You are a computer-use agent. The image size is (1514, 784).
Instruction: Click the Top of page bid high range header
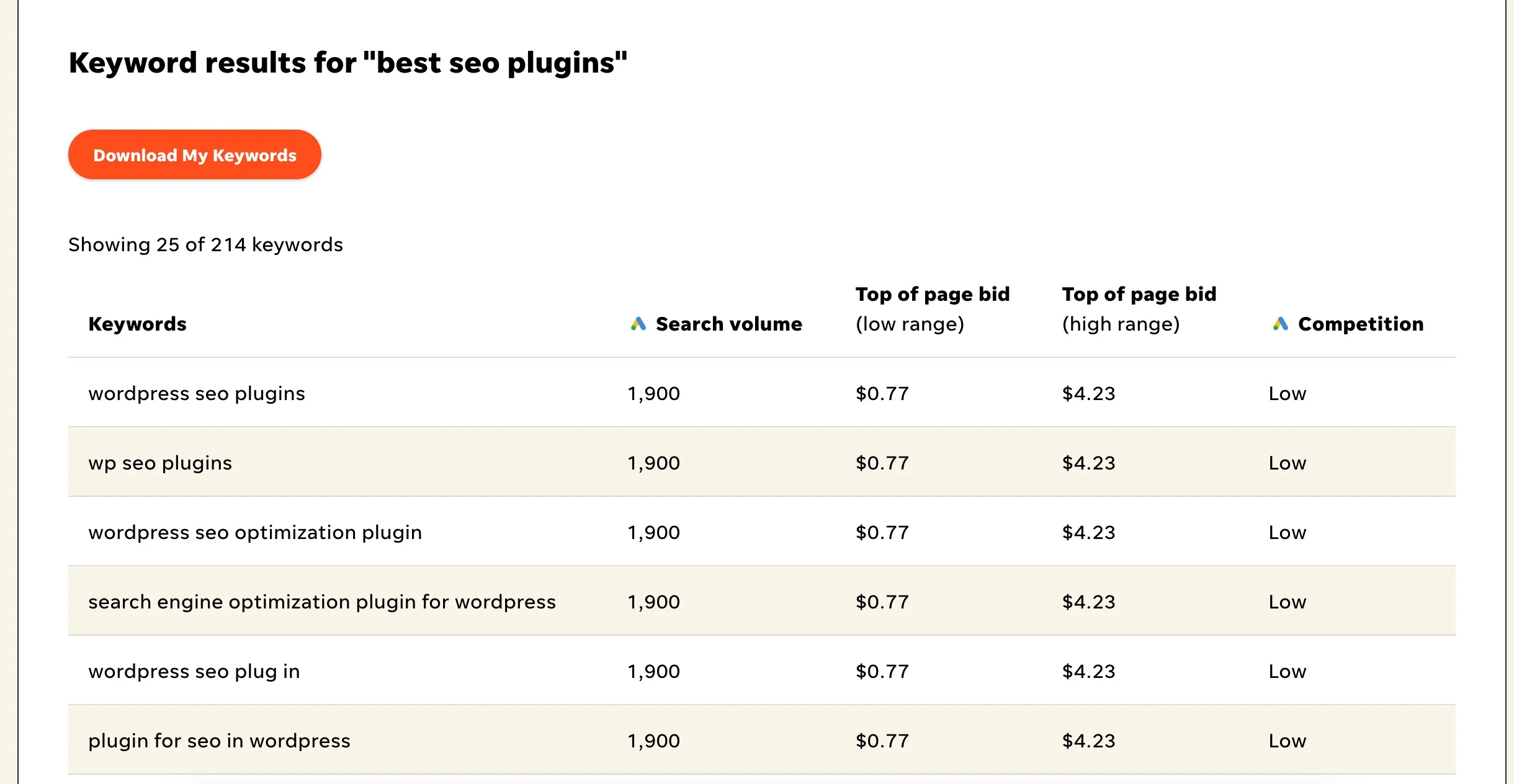[1139, 309]
